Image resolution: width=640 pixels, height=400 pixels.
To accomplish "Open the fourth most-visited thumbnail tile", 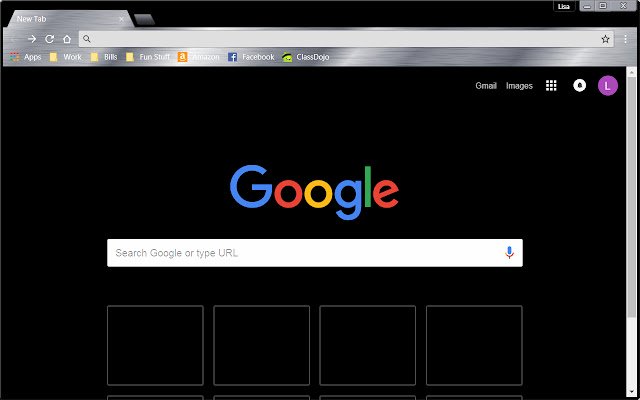I will (x=474, y=345).
